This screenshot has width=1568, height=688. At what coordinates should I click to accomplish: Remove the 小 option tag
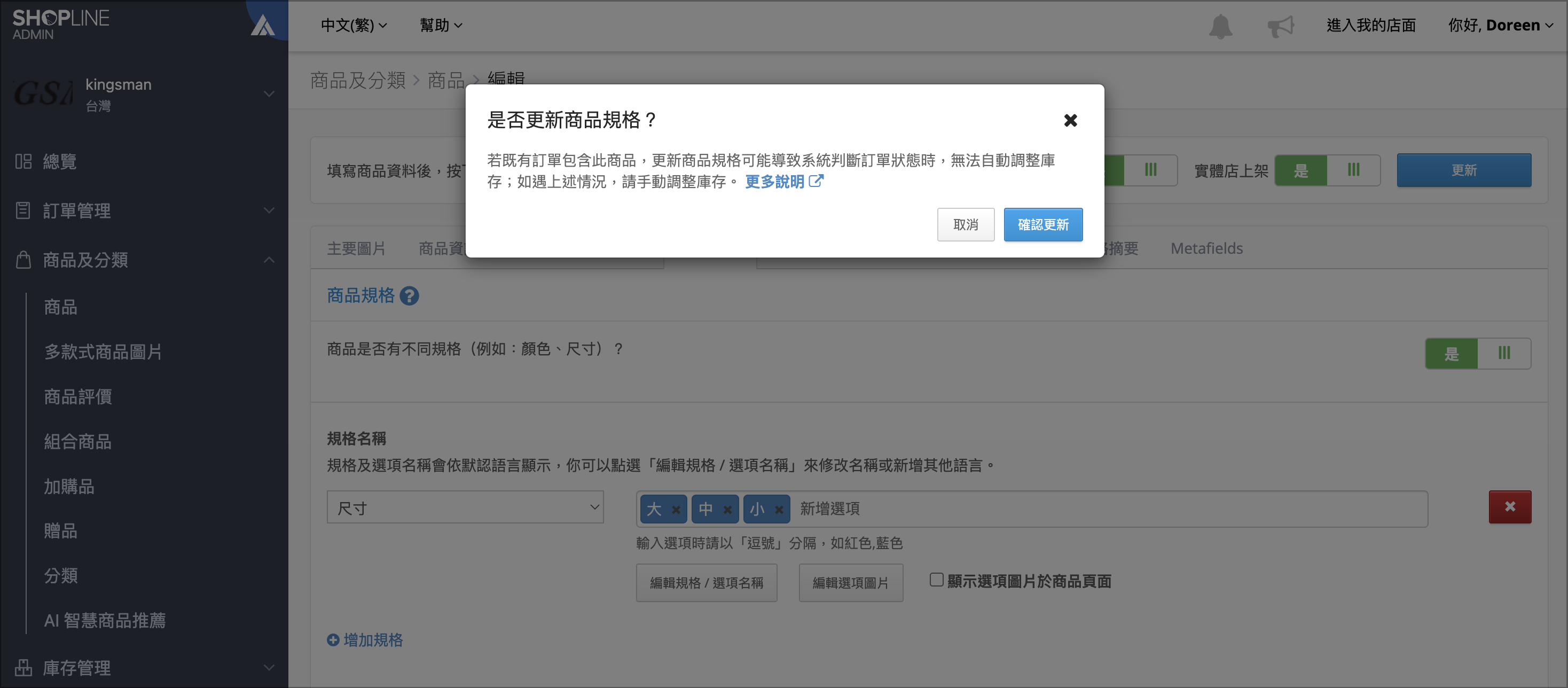(779, 510)
